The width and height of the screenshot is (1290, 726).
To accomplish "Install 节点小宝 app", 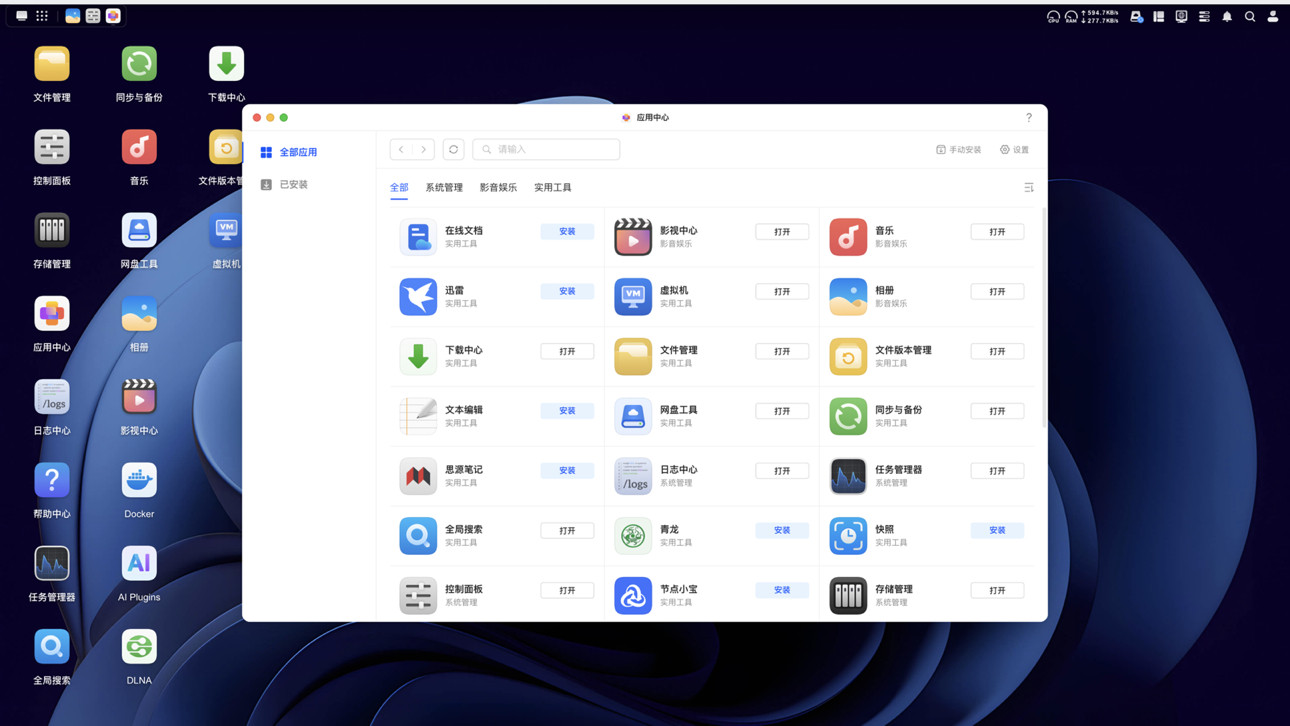I will click(x=782, y=591).
